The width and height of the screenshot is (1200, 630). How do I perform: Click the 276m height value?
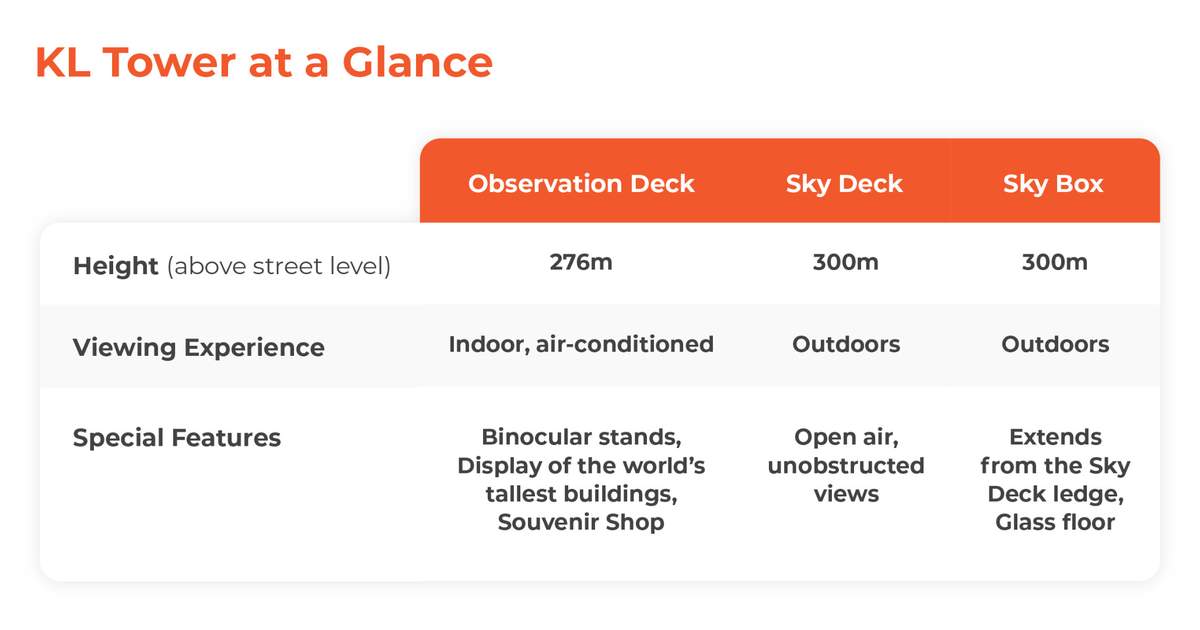(x=581, y=263)
